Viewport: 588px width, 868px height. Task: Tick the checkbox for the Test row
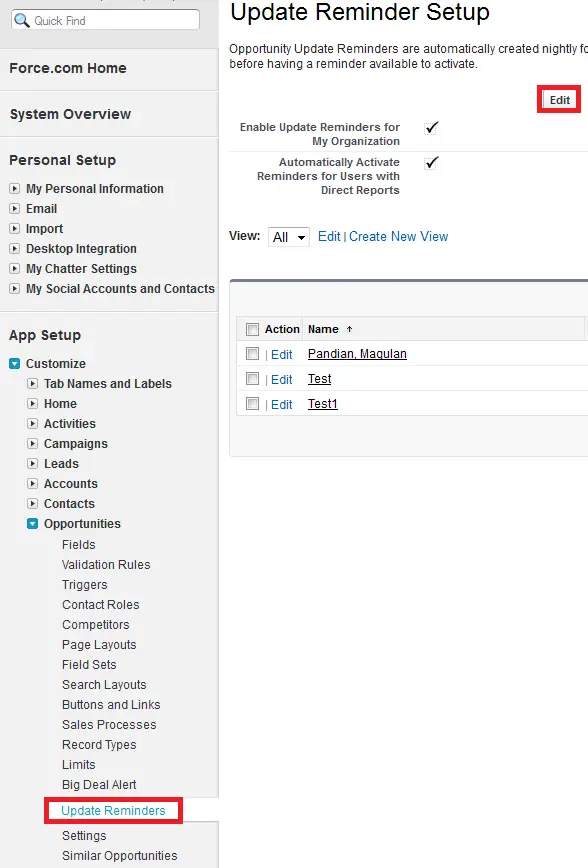pos(252,379)
